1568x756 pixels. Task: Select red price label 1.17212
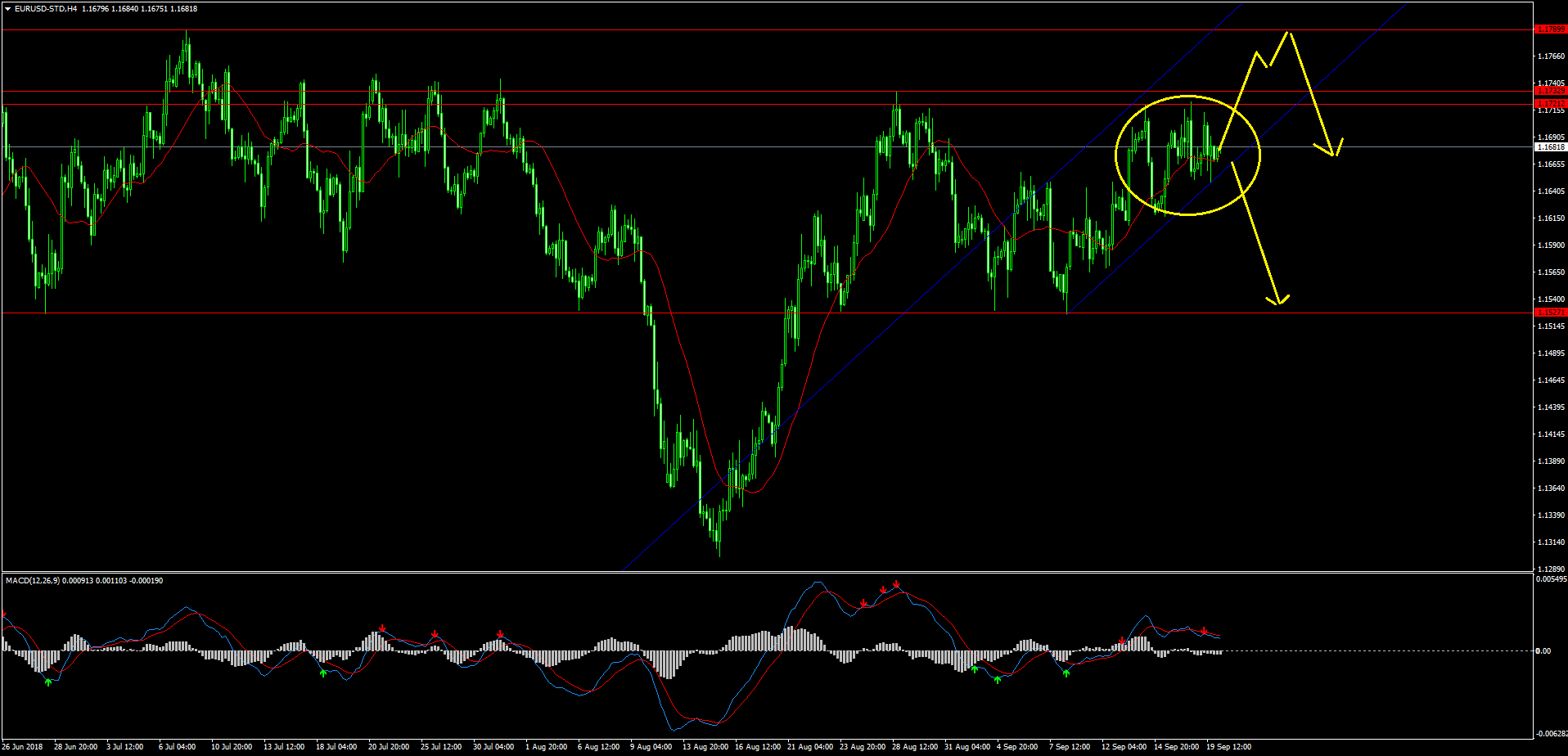pos(1551,104)
